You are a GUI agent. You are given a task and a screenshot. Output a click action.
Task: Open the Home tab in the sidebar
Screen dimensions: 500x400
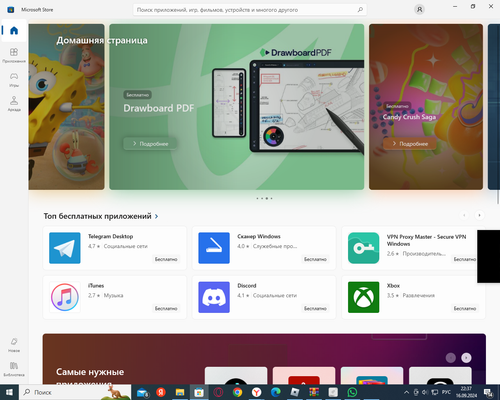(x=14, y=31)
